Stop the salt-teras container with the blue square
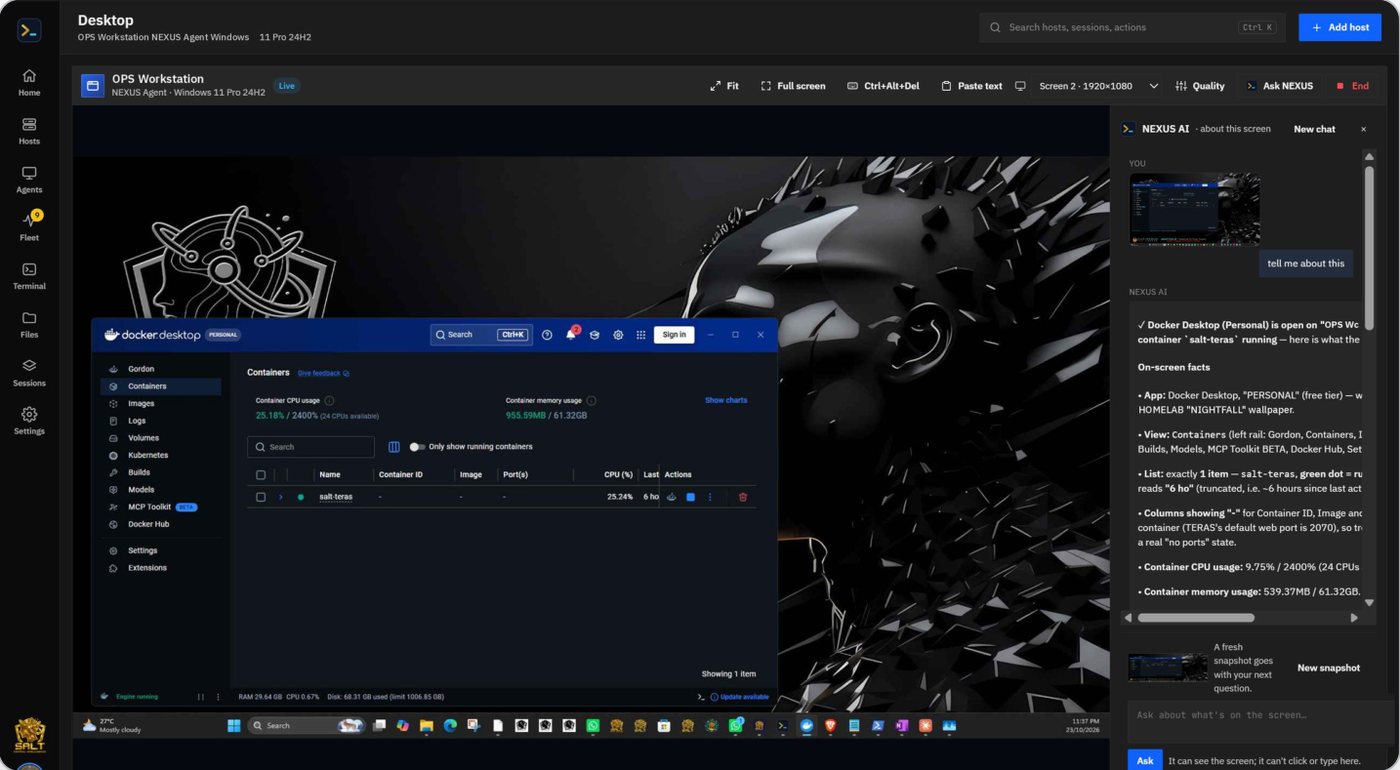The image size is (1400, 770). pyautogui.click(x=690, y=497)
